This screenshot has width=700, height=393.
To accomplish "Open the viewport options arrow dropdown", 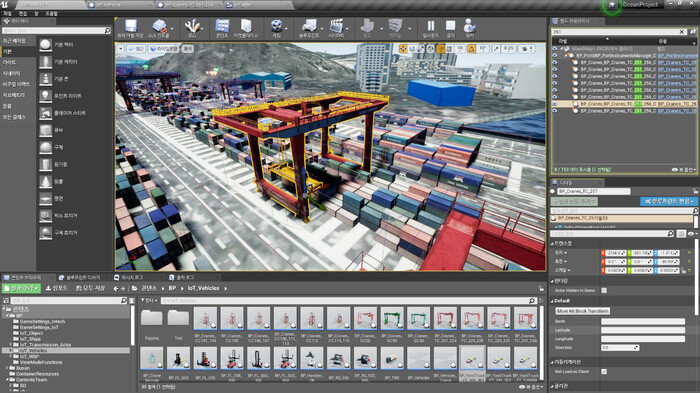I will 121,49.
